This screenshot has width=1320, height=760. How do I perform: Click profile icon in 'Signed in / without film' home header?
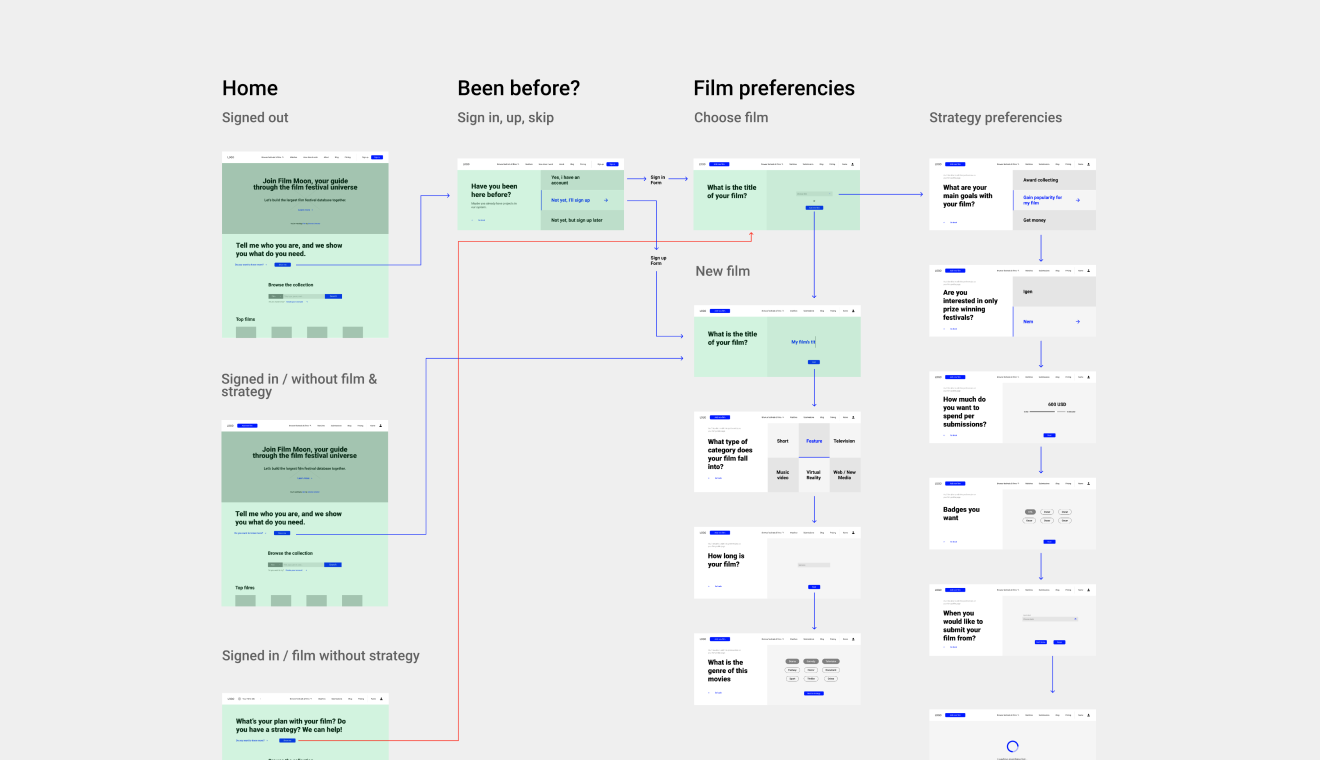coord(381,425)
